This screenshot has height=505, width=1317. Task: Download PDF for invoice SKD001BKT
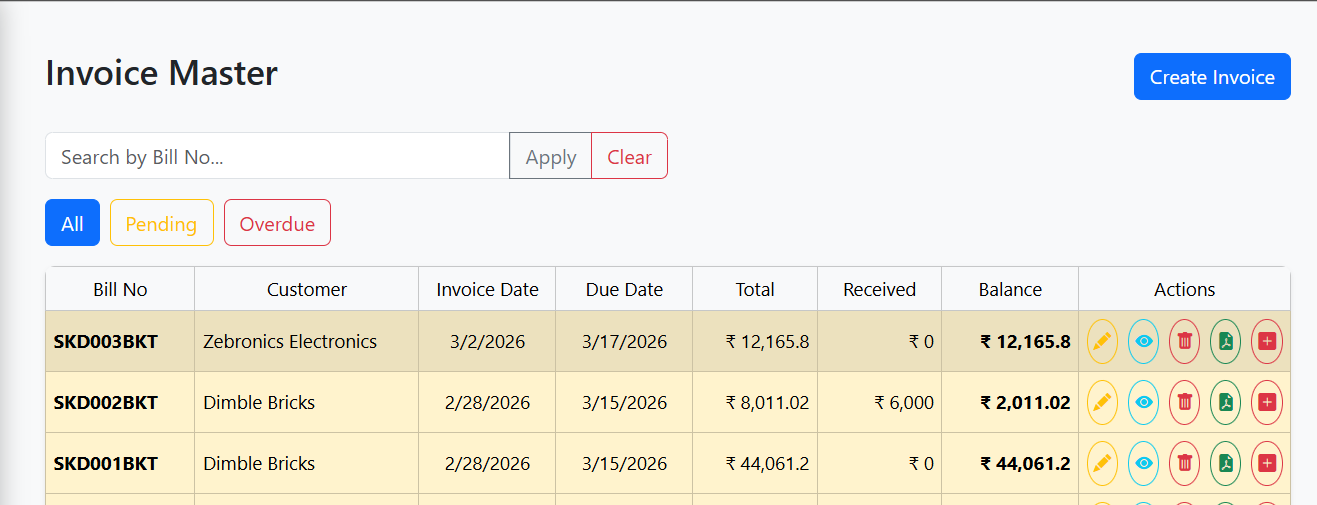tap(1226, 463)
